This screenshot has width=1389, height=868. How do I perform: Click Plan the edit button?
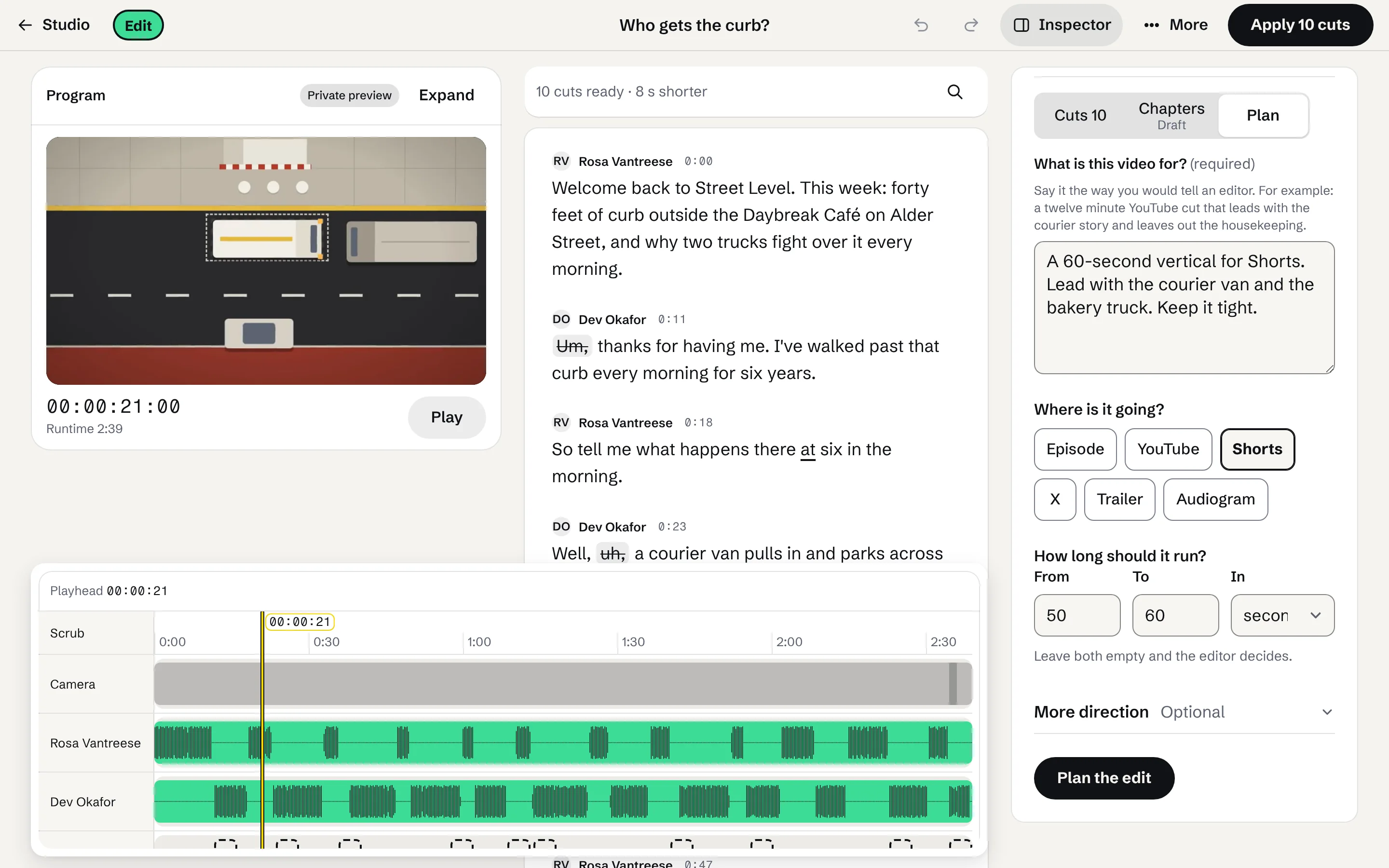[1104, 778]
